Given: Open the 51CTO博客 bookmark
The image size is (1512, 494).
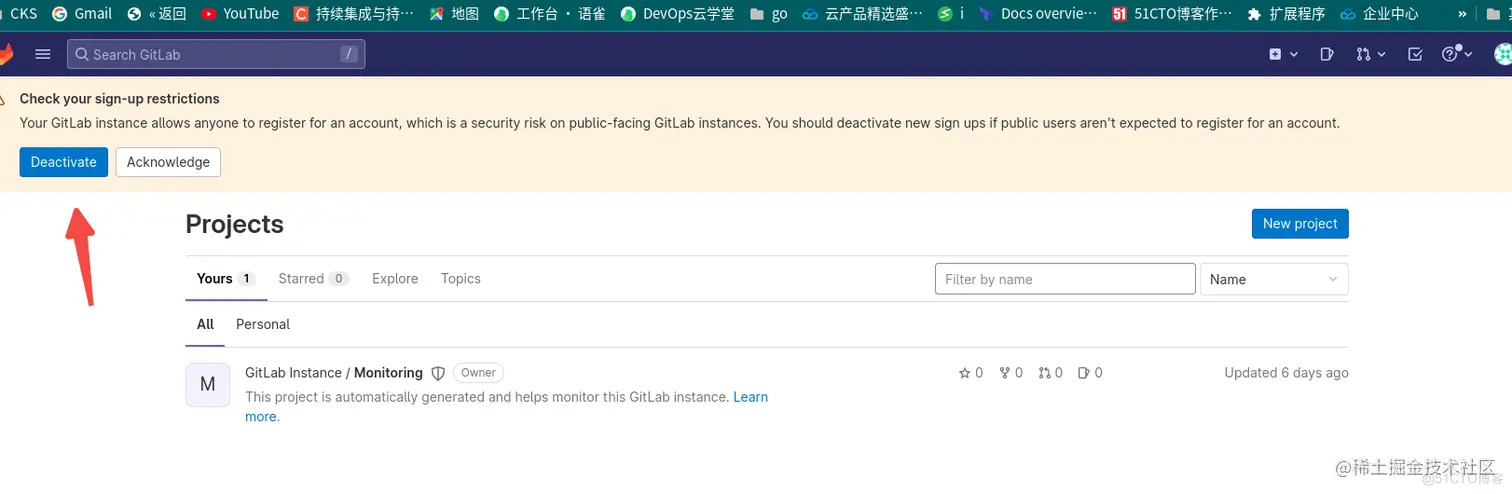Looking at the screenshot, I should tap(1172, 14).
